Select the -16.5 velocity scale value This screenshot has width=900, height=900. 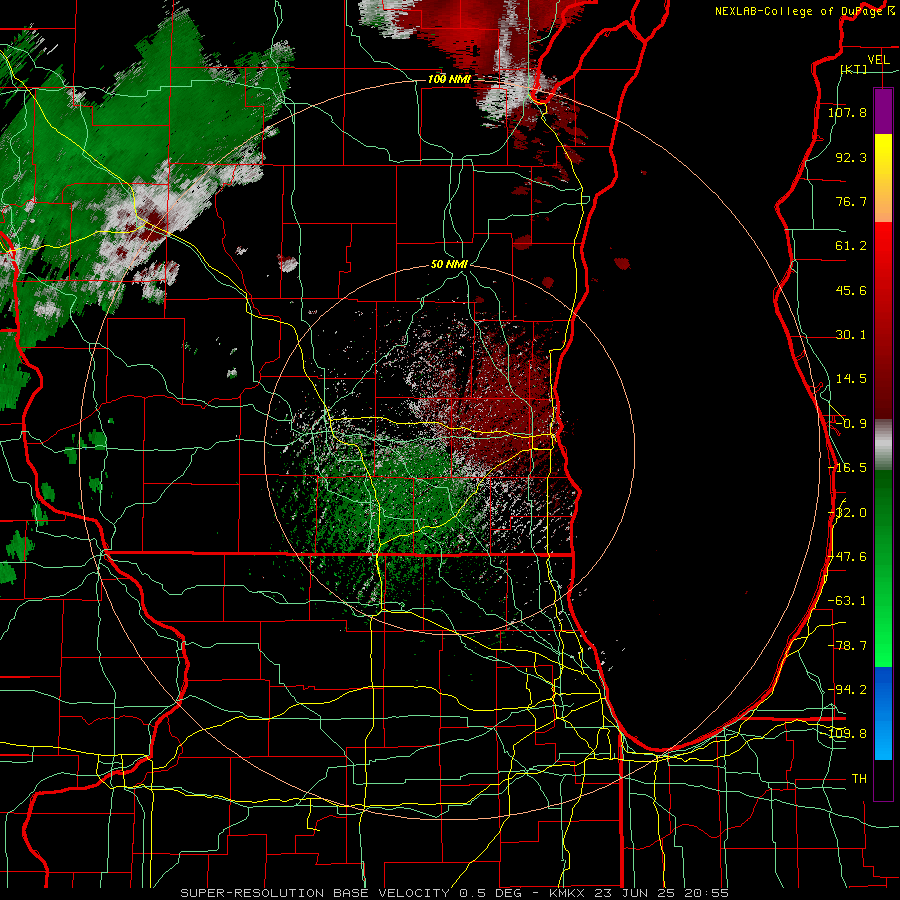point(847,468)
